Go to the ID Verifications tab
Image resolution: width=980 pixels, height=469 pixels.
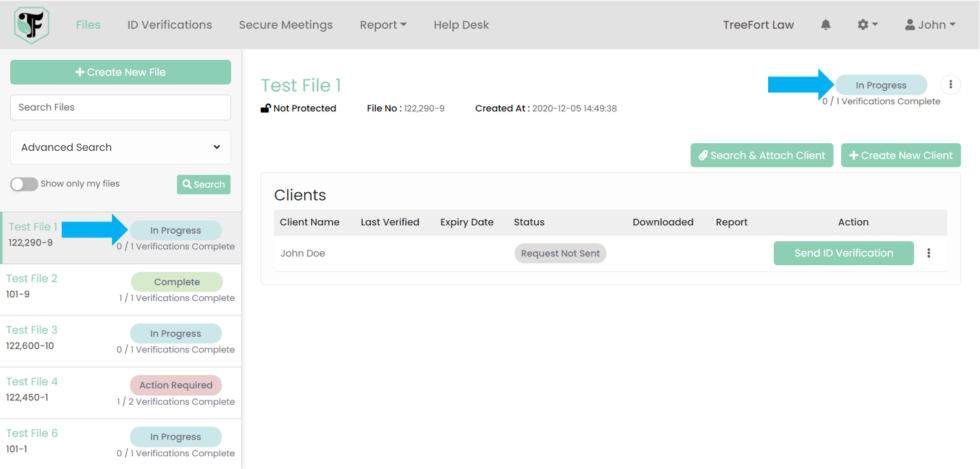pyautogui.click(x=169, y=25)
